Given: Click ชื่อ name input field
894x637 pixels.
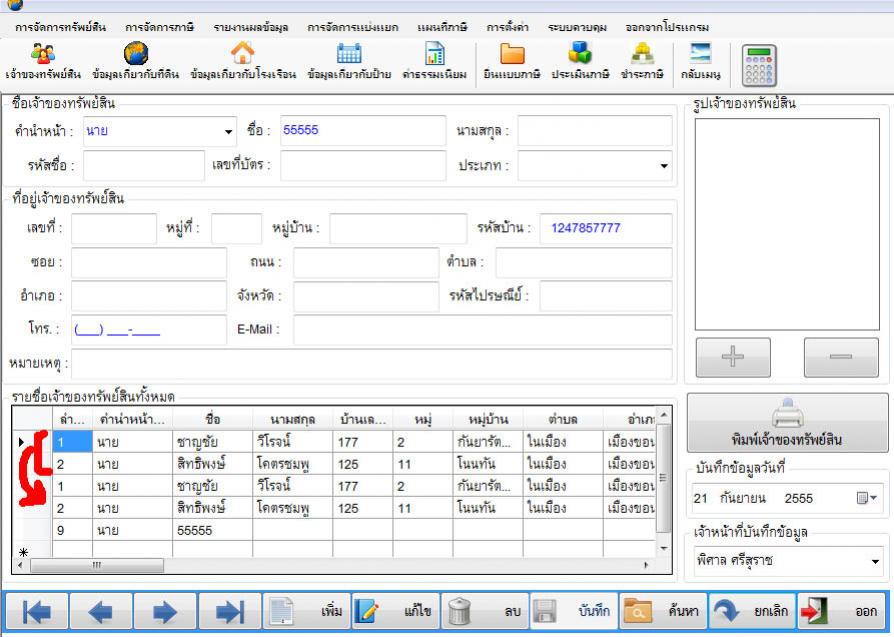Looking at the screenshot, I should pyautogui.click(x=363, y=131).
